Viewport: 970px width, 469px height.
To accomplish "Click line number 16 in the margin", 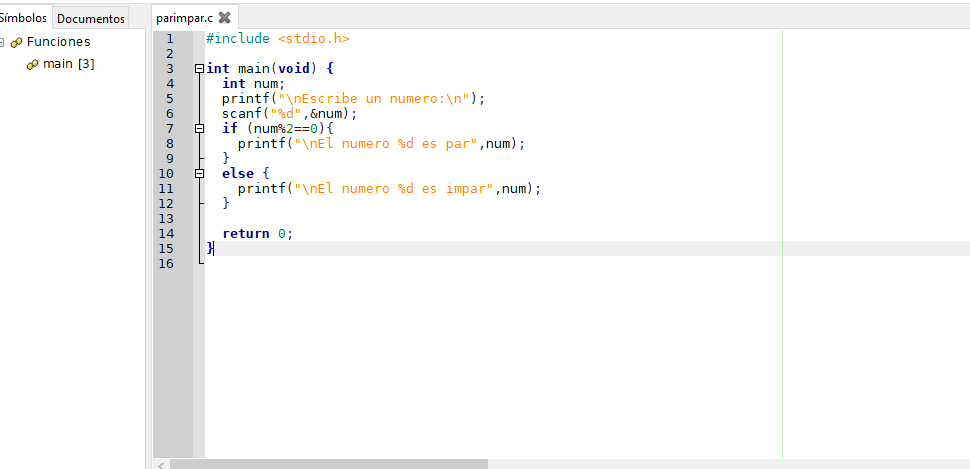I will click(166, 264).
